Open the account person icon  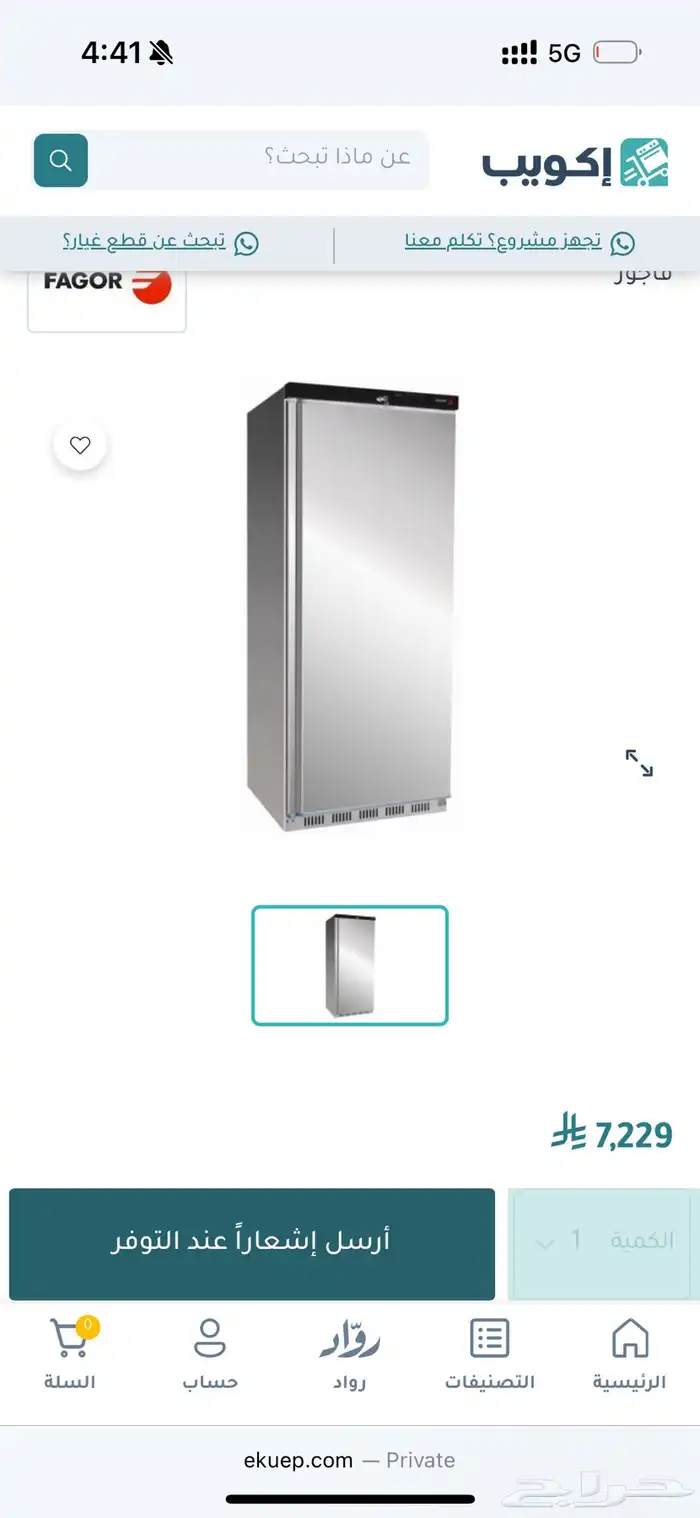[210, 1338]
